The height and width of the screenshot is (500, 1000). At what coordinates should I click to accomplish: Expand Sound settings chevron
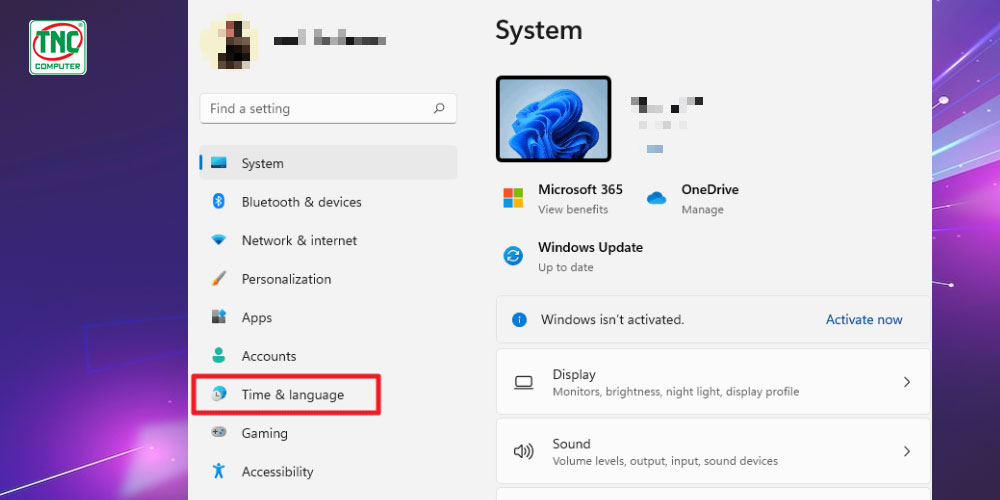(x=906, y=452)
